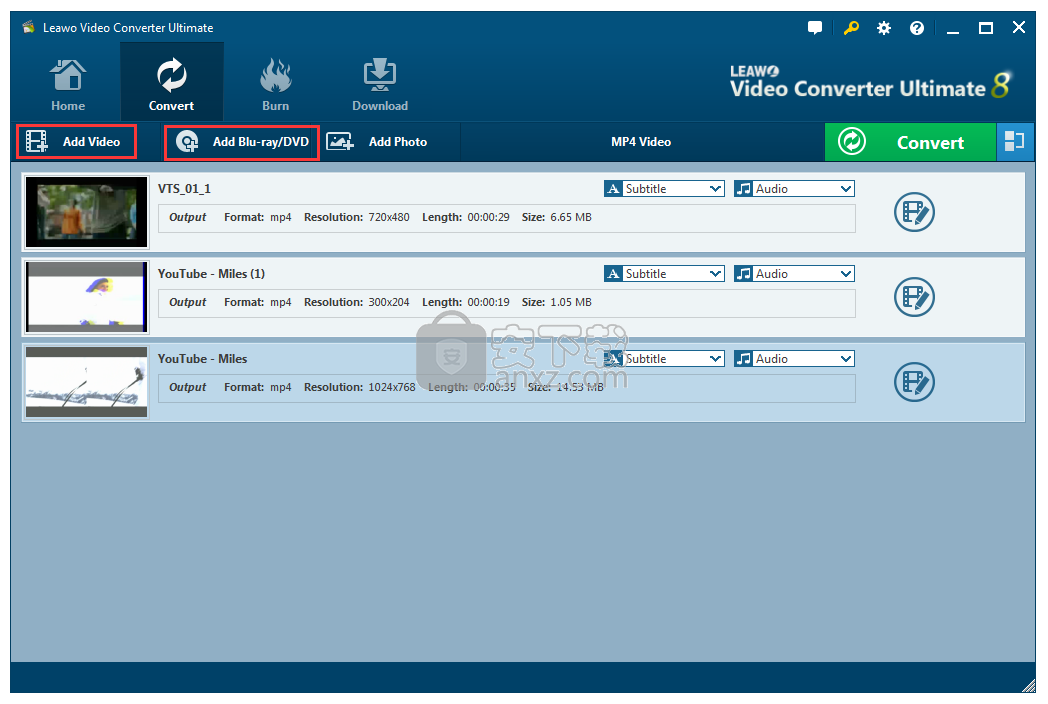Open the feedback chat bubble icon
Image resolution: width=1048 pixels, height=704 pixels.
(815, 27)
